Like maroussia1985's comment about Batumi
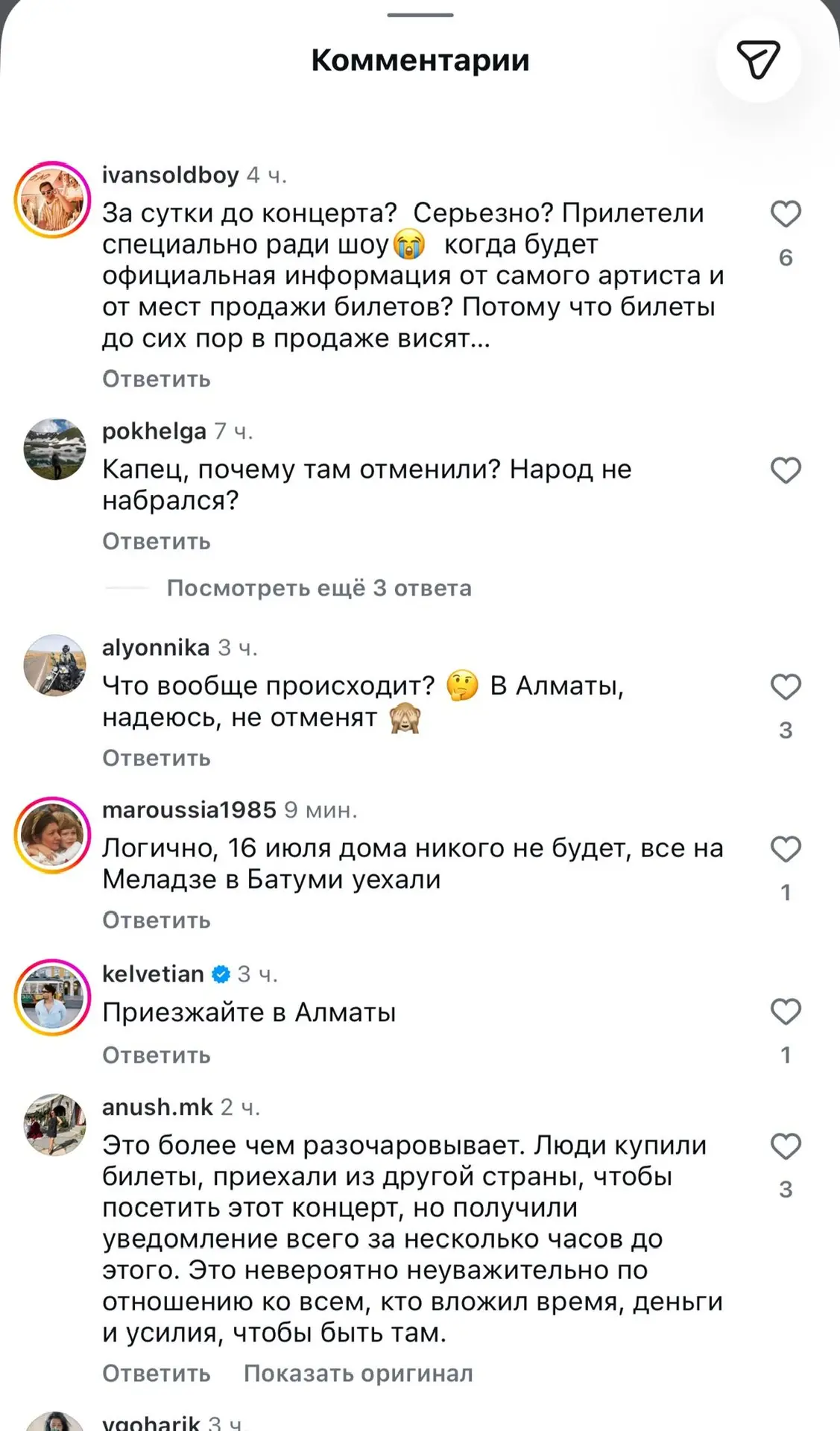The width and height of the screenshot is (840, 1431). tap(786, 849)
